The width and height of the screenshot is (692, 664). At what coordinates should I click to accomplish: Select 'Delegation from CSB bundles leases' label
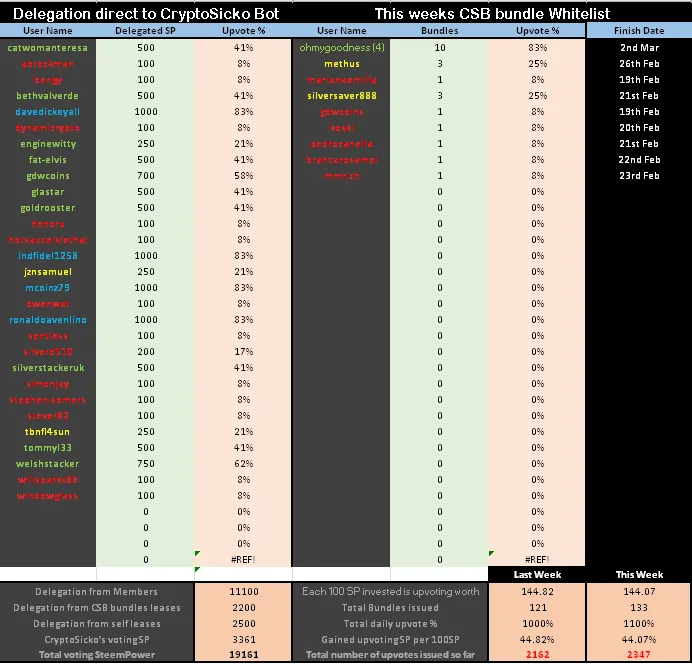pos(97,608)
